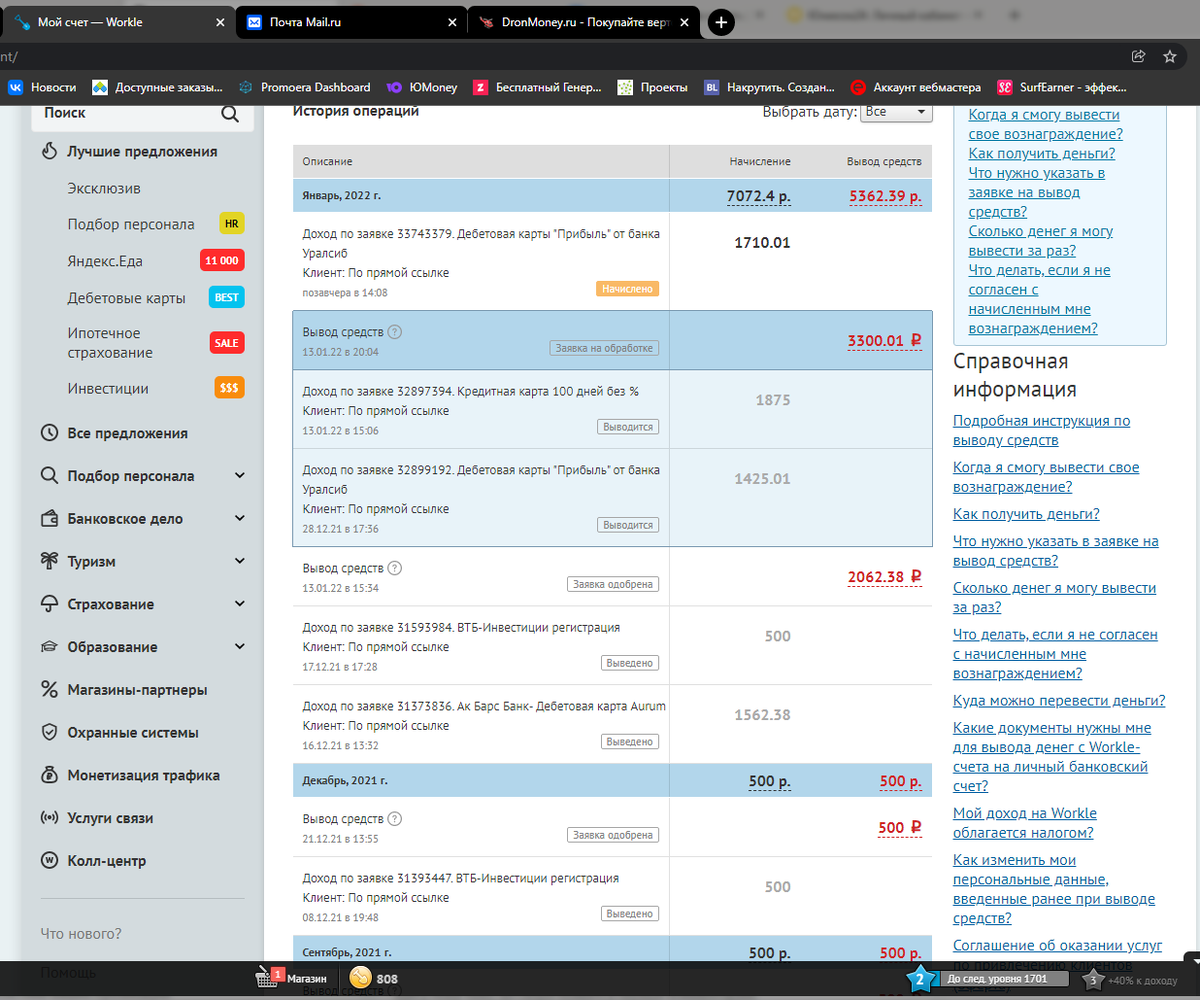Open Сколько денег я могу вывести reference link
The width and height of the screenshot is (1200, 1000).
(1054, 597)
